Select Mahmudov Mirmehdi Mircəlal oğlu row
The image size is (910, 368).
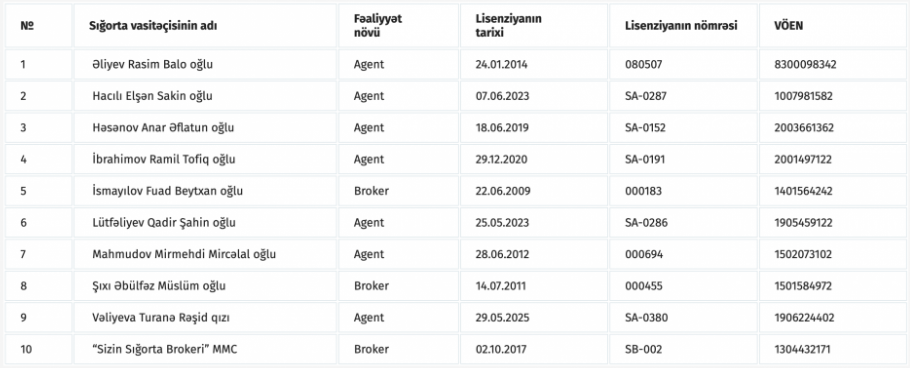pyautogui.click(x=184, y=254)
